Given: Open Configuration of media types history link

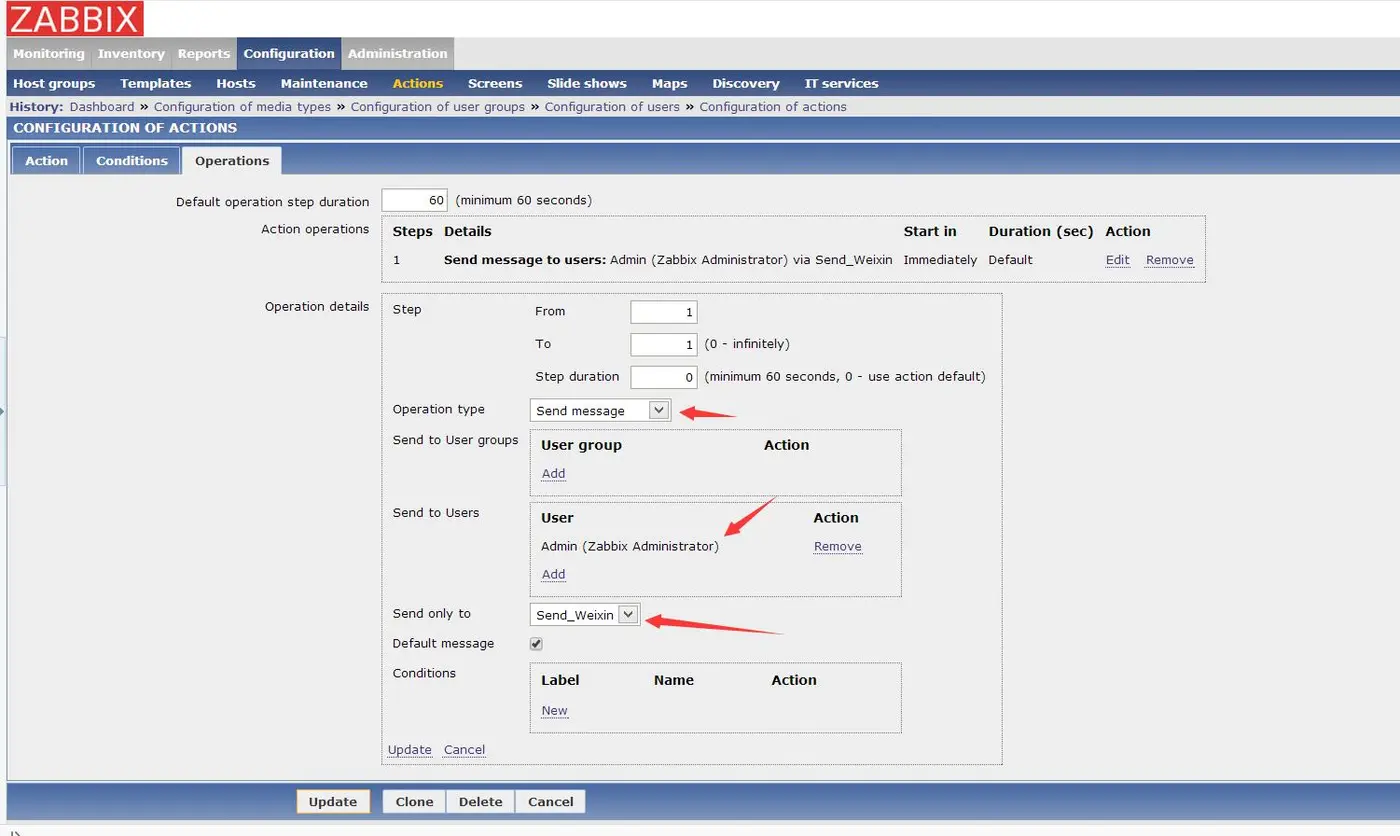Looking at the screenshot, I should pos(242,107).
